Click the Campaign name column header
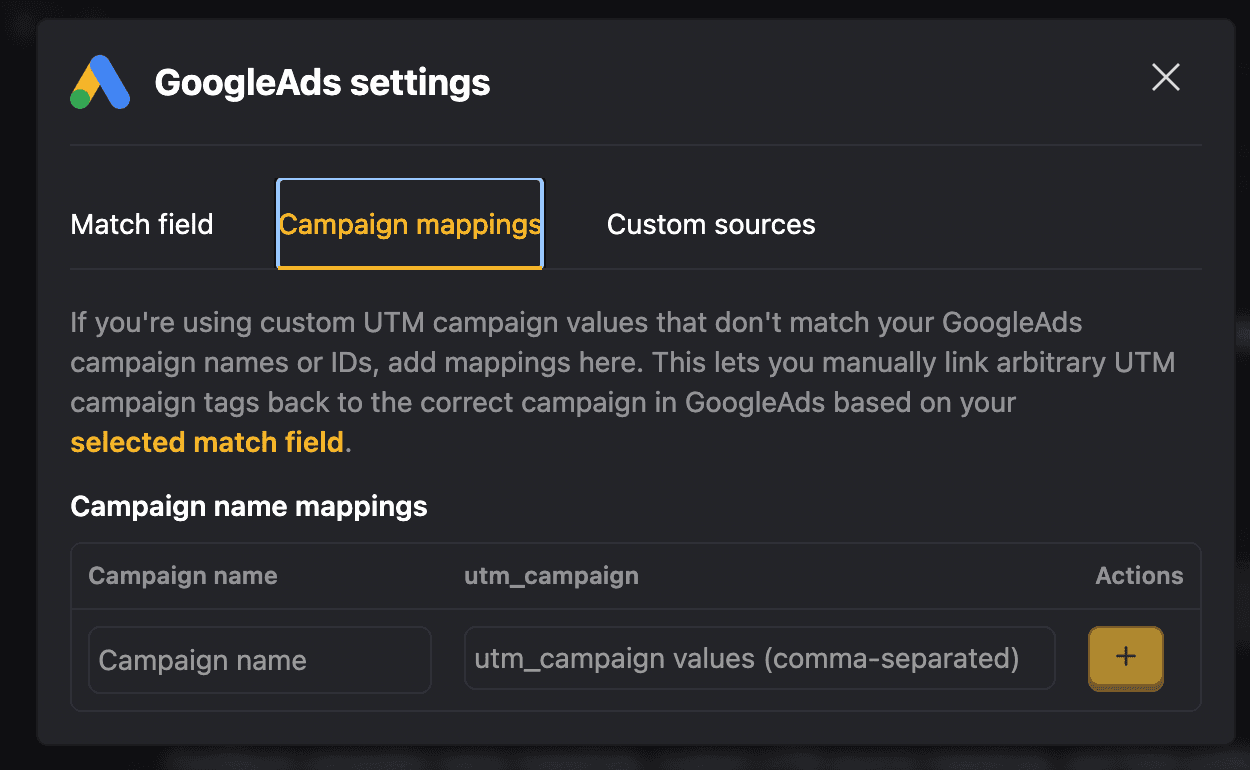 click(182, 576)
